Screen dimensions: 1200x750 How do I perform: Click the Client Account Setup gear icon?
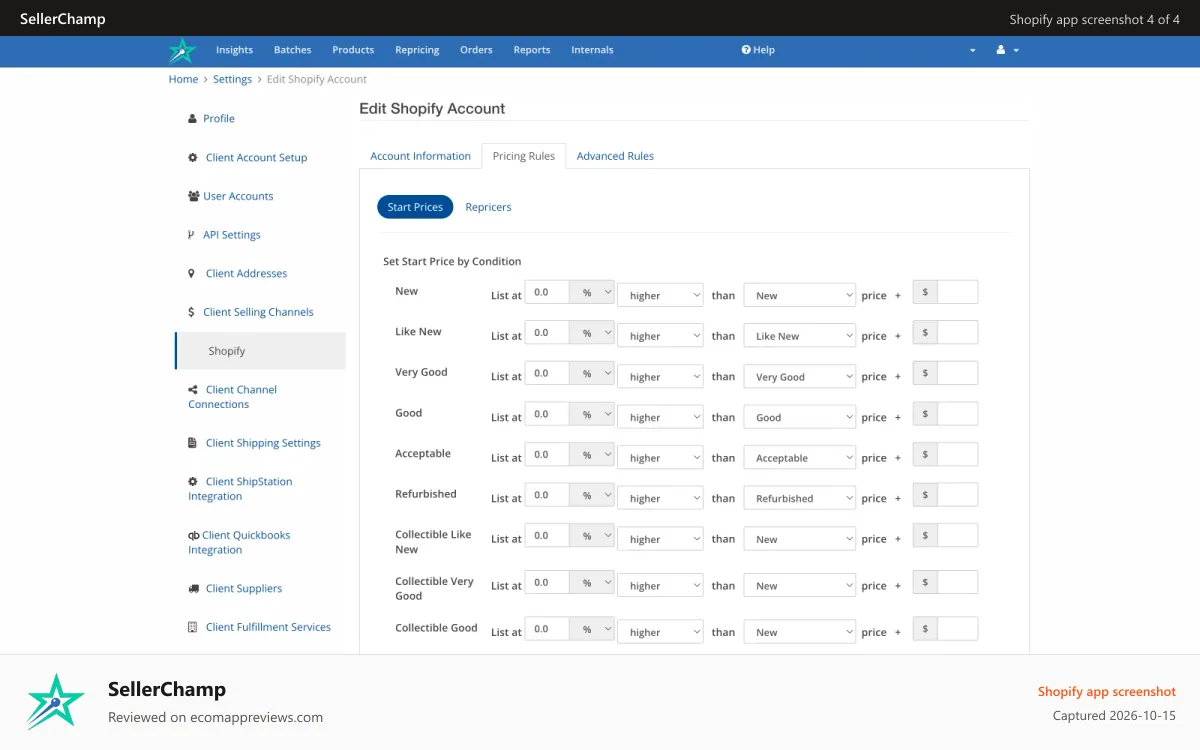pyautogui.click(x=193, y=158)
